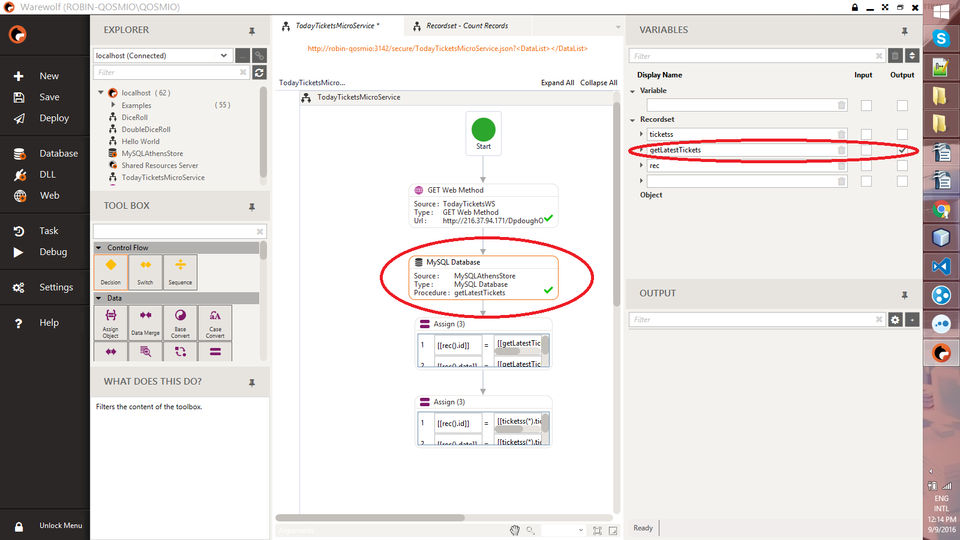This screenshot has height=540, width=960.
Task: Open Skype from the Windows taskbar
Action: pos(941,38)
